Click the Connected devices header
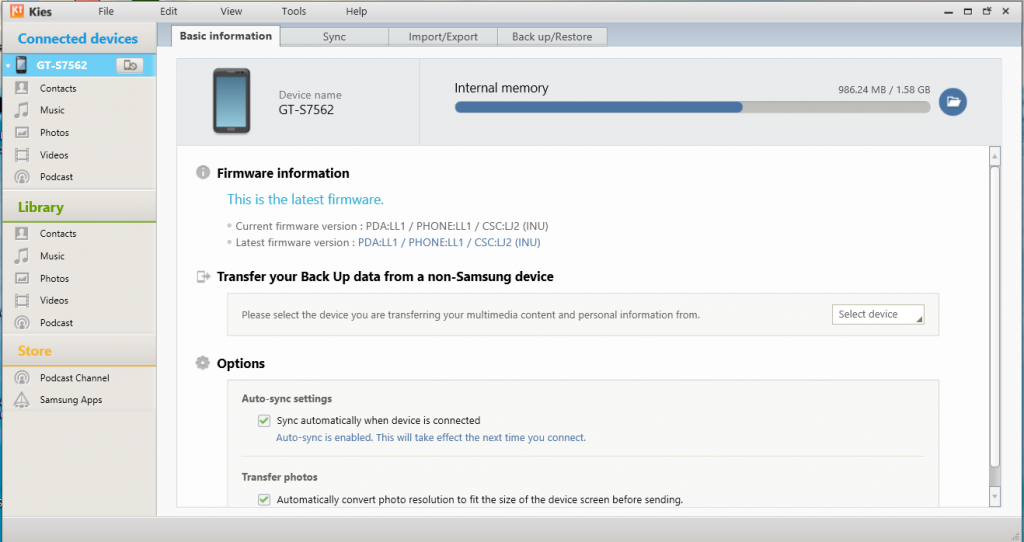Viewport: 1024px width, 542px height. click(x=78, y=39)
